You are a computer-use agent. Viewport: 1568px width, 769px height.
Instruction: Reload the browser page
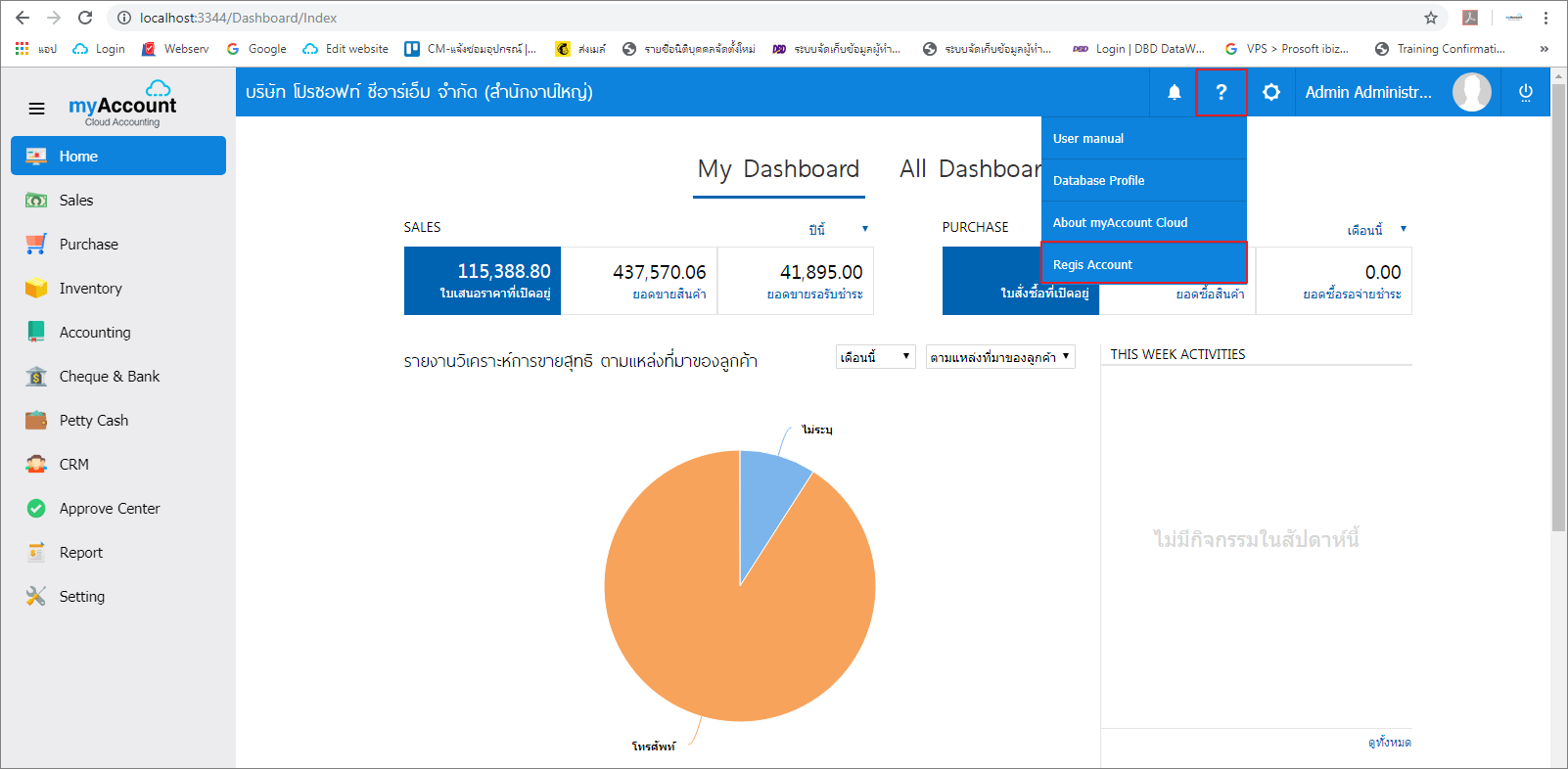click(85, 18)
